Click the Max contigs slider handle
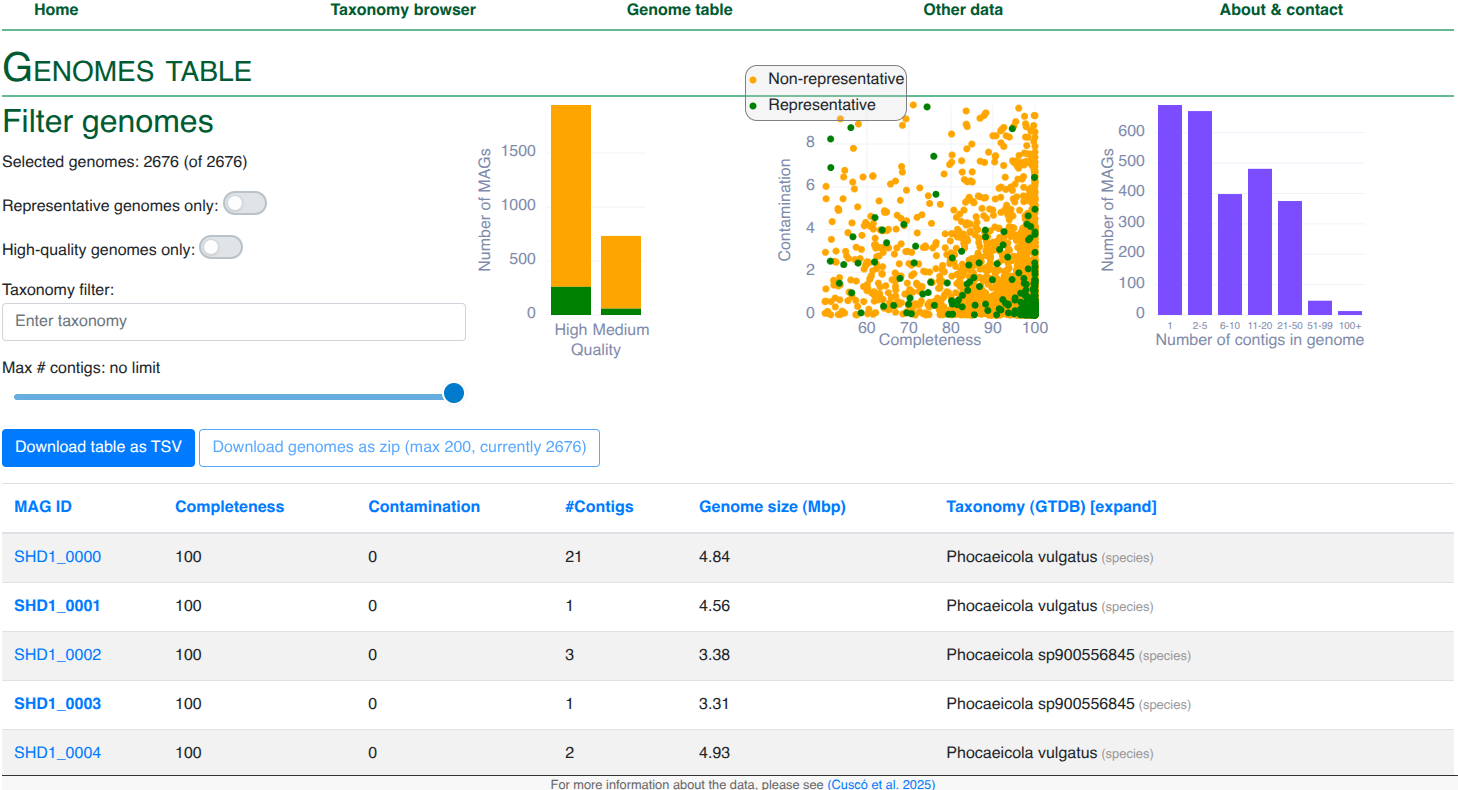The height and width of the screenshot is (790, 1458). pos(454,393)
